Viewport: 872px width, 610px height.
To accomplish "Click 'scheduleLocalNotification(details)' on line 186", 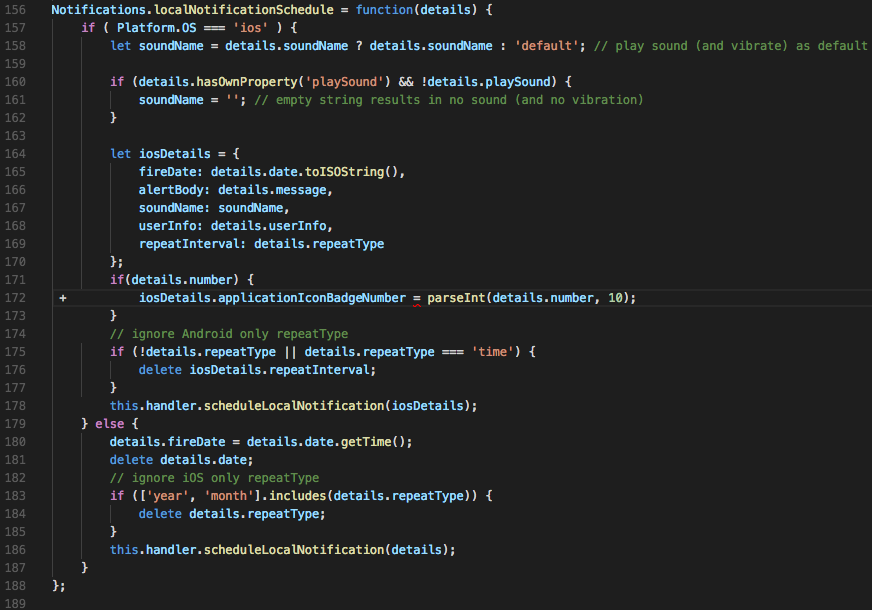I will 326,550.
